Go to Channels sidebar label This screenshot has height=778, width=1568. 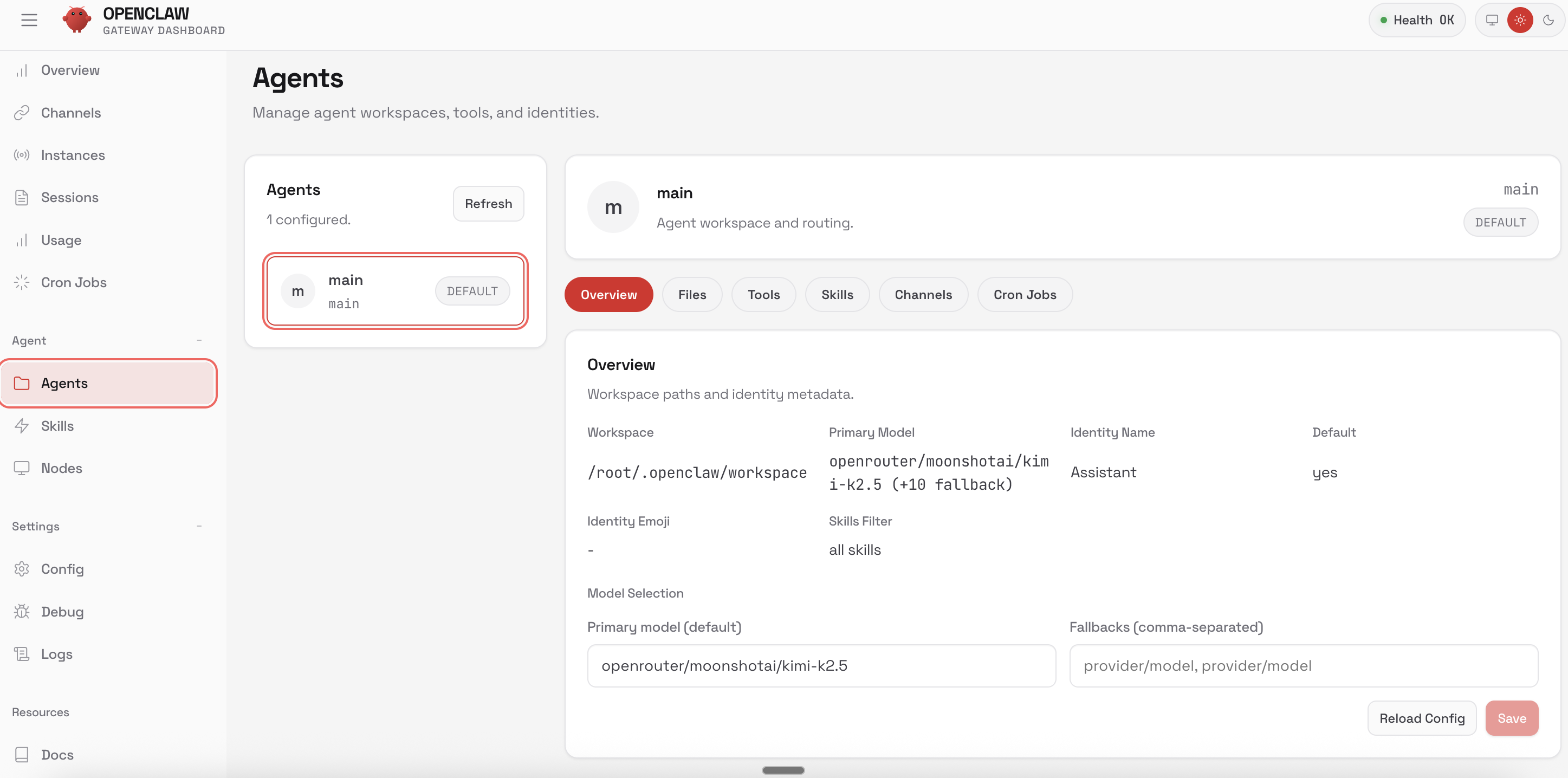(x=70, y=113)
